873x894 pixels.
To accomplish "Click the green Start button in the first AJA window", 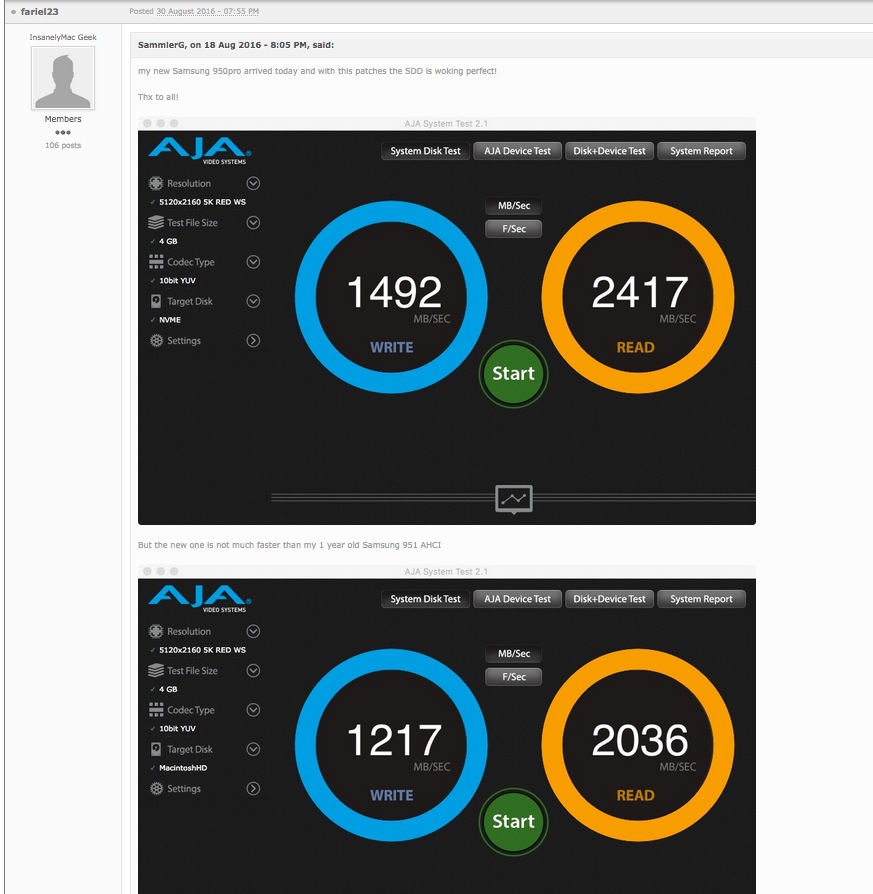I will click(514, 373).
